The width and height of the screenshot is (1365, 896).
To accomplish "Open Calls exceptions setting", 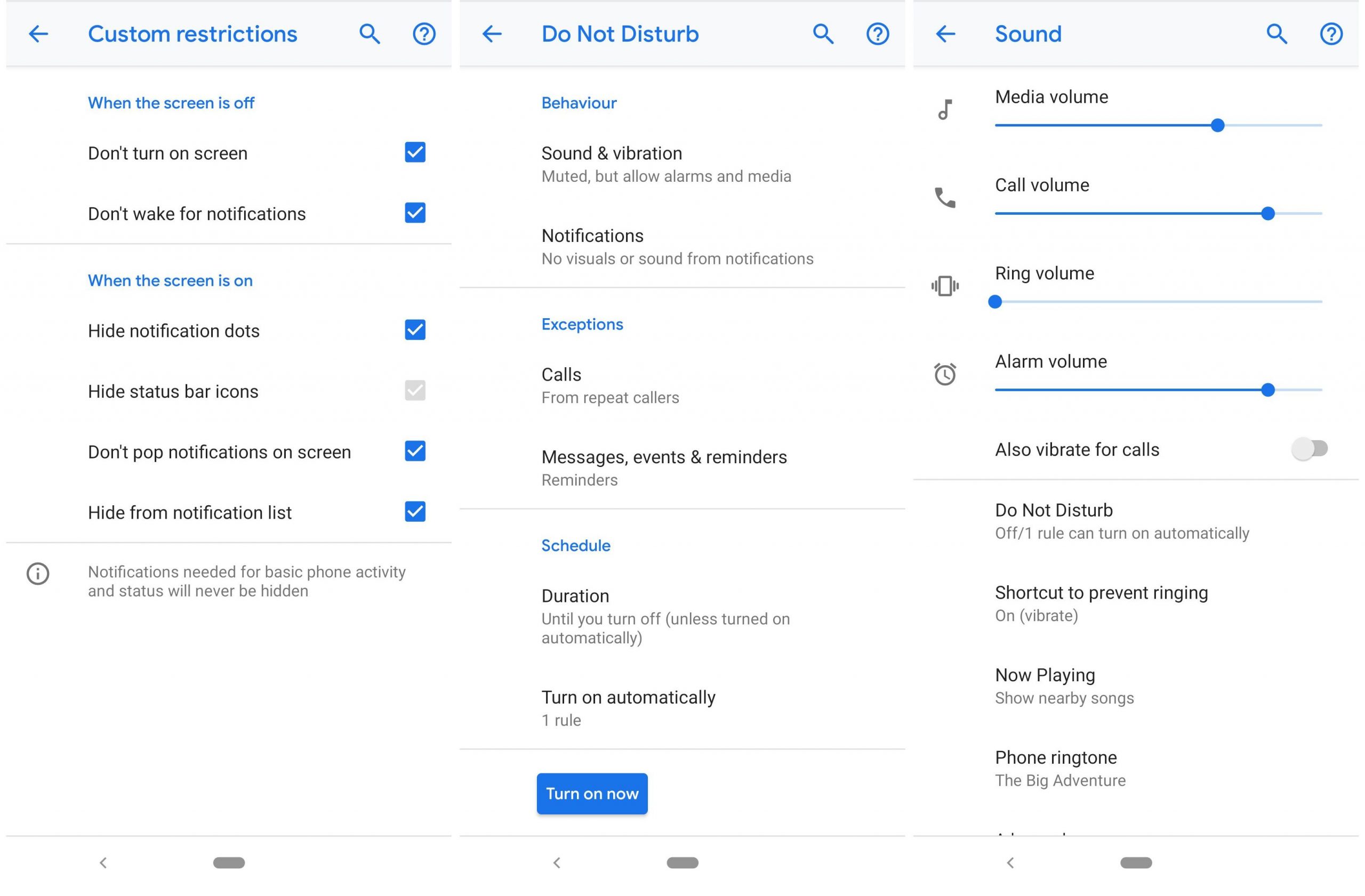I will (x=609, y=385).
